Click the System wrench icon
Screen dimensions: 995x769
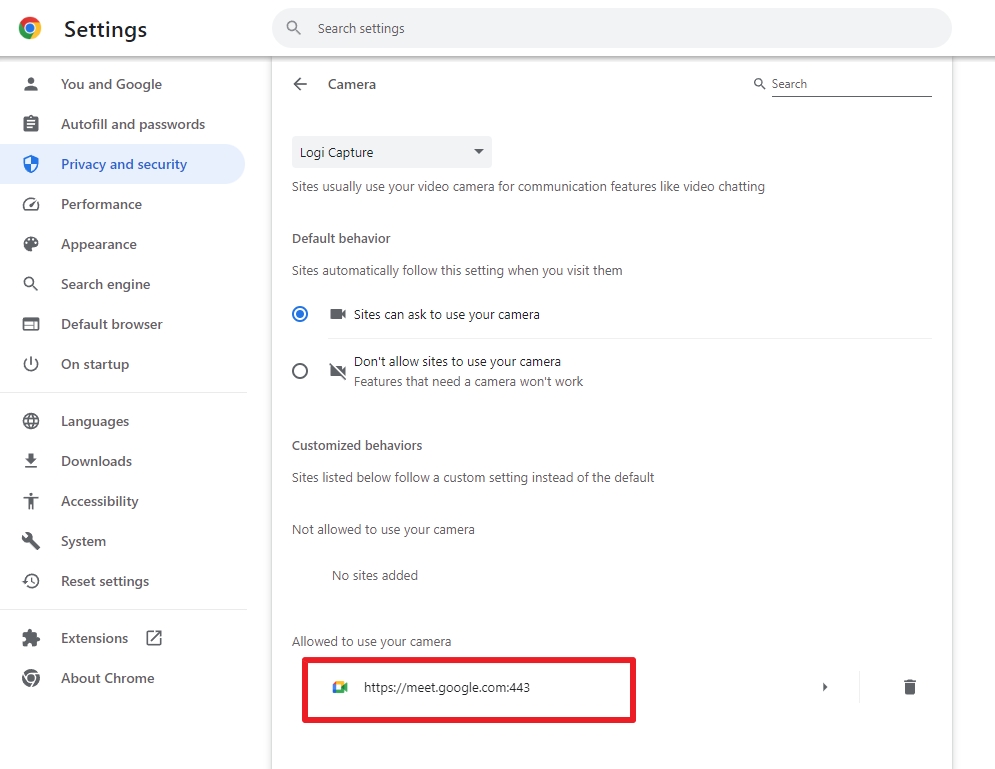tap(30, 541)
